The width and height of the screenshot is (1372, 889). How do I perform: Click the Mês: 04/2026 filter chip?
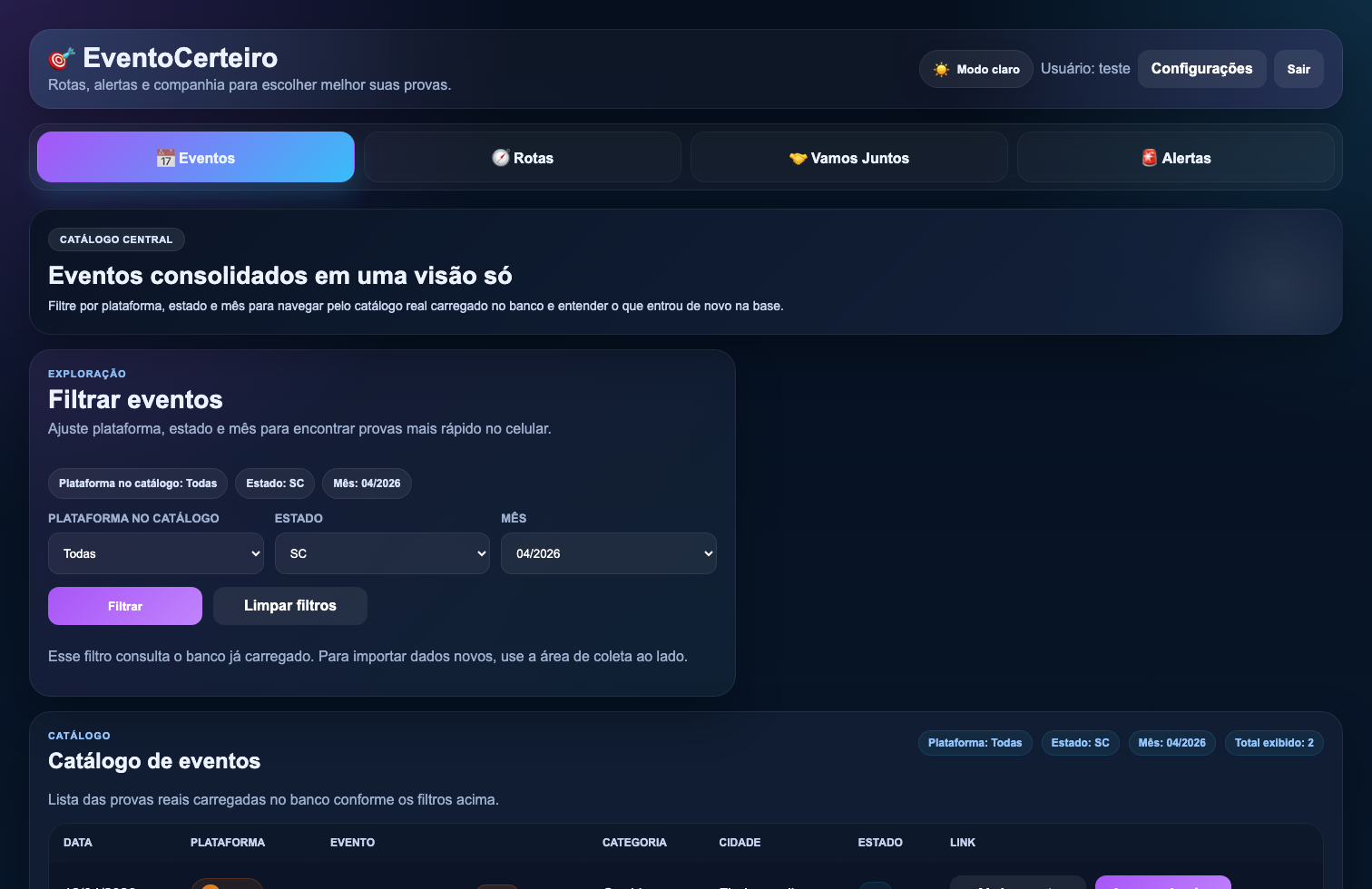367,484
